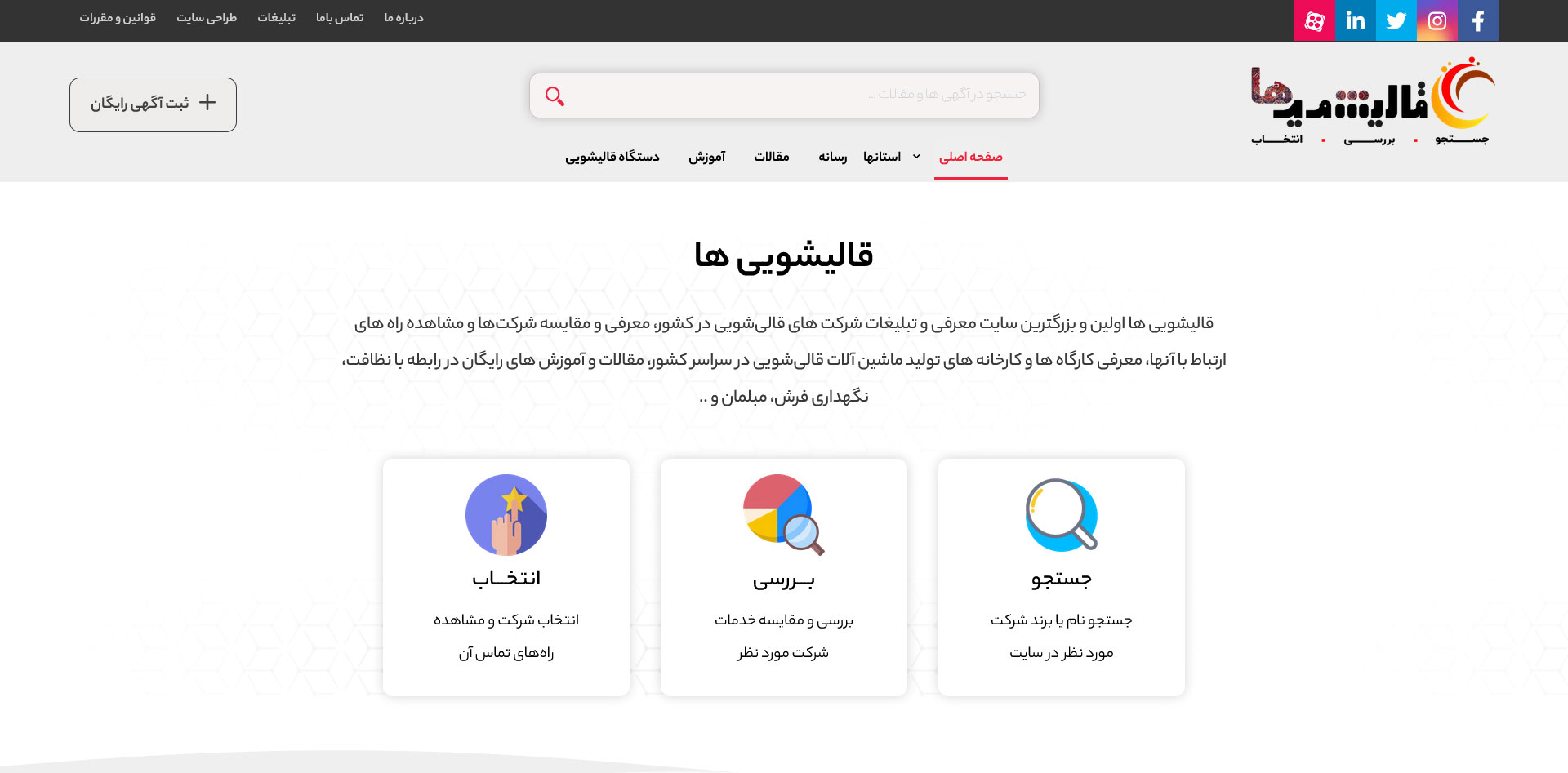The width and height of the screenshot is (1568, 773).
Task: Click the انتخاب hand-and-star icon
Action: 506,515
